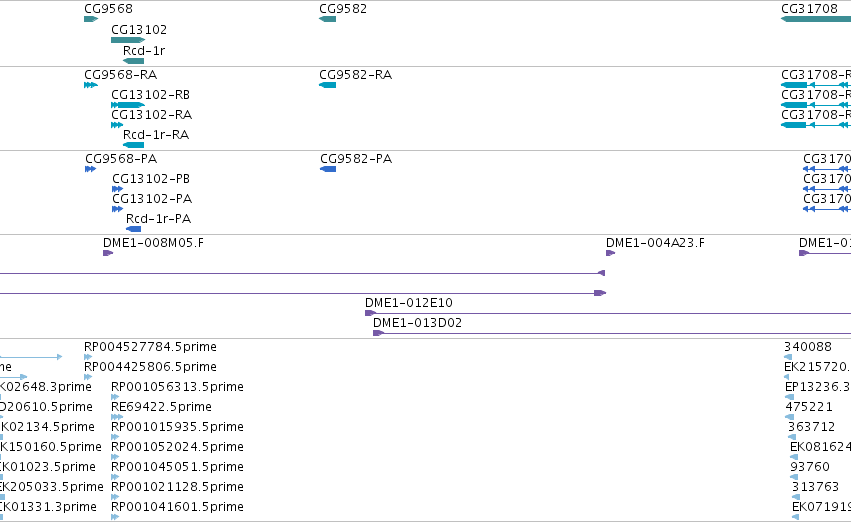Image resolution: width=851 pixels, height=522 pixels.
Task: Select the 475221 feature arrow
Action: click(x=789, y=417)
